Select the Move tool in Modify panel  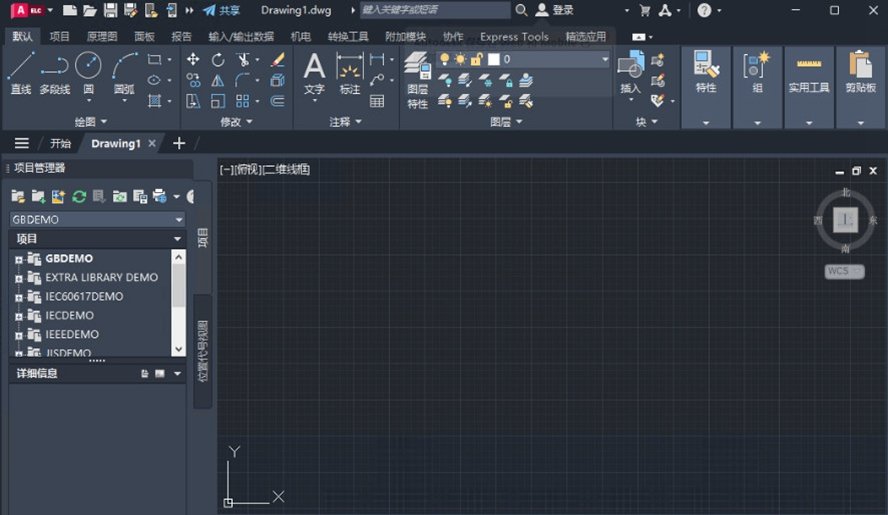tap(193, 59)
